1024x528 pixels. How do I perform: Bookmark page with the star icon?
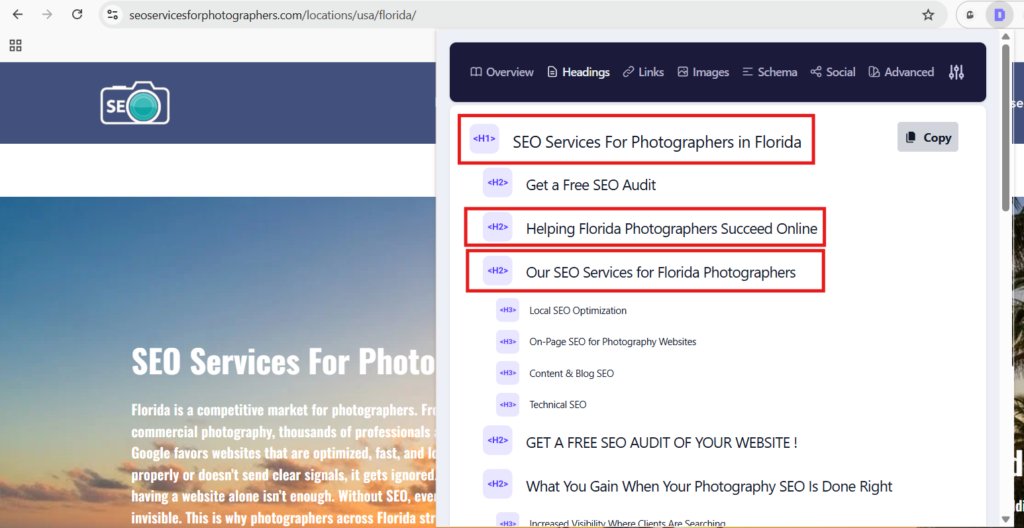pos(928,15)
